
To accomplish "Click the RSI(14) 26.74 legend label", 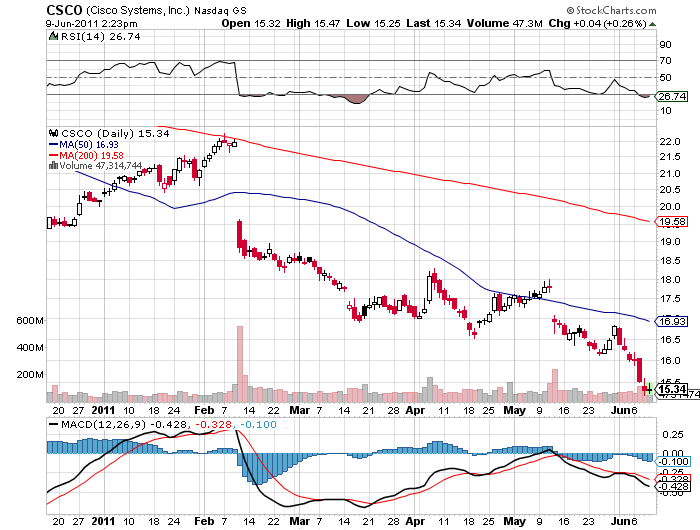I will pos(100,37).
